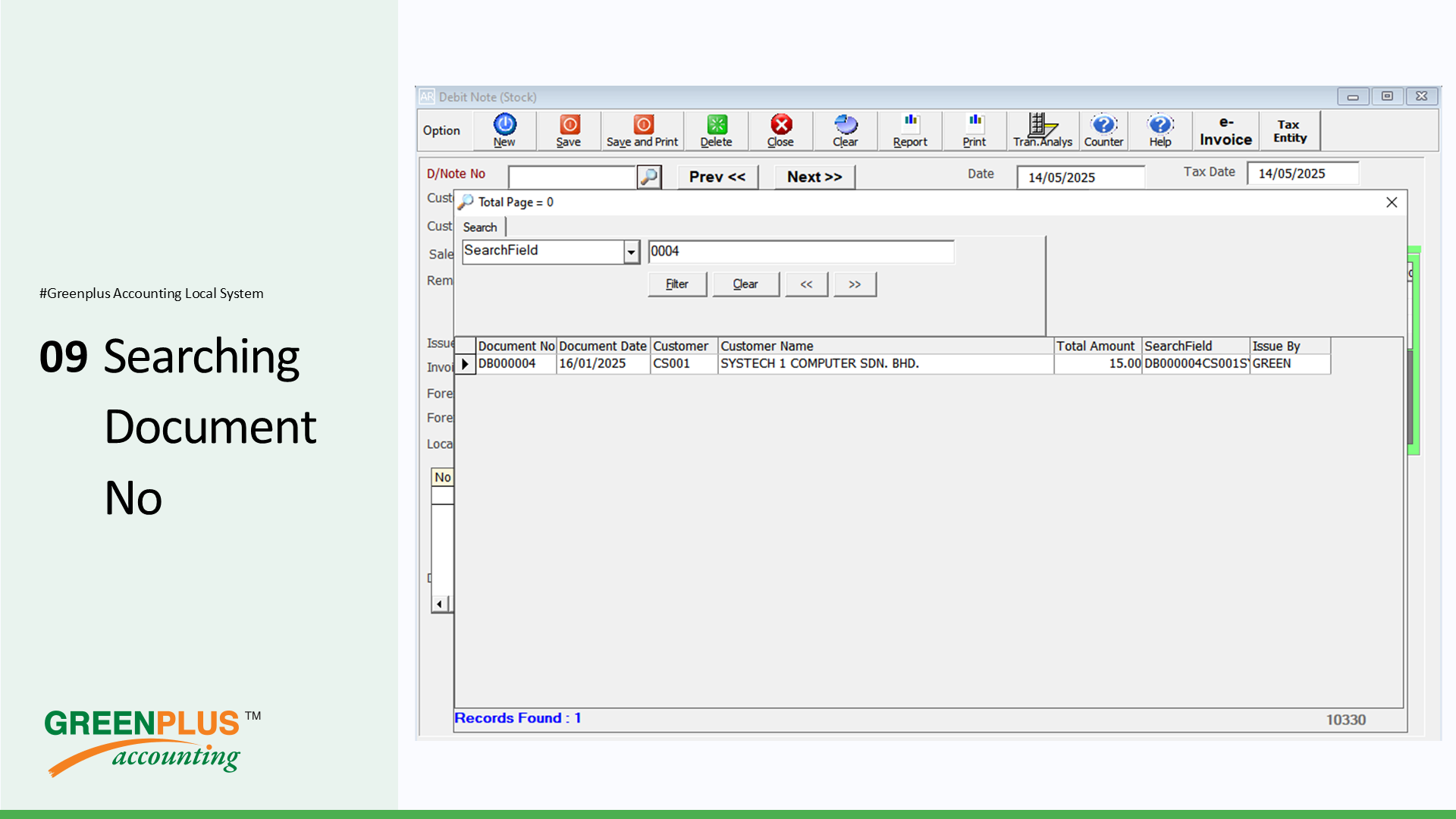Click the Records Found : 1 status text
Viewport: 1456px width, 819px height.
[x=518, y=718]
